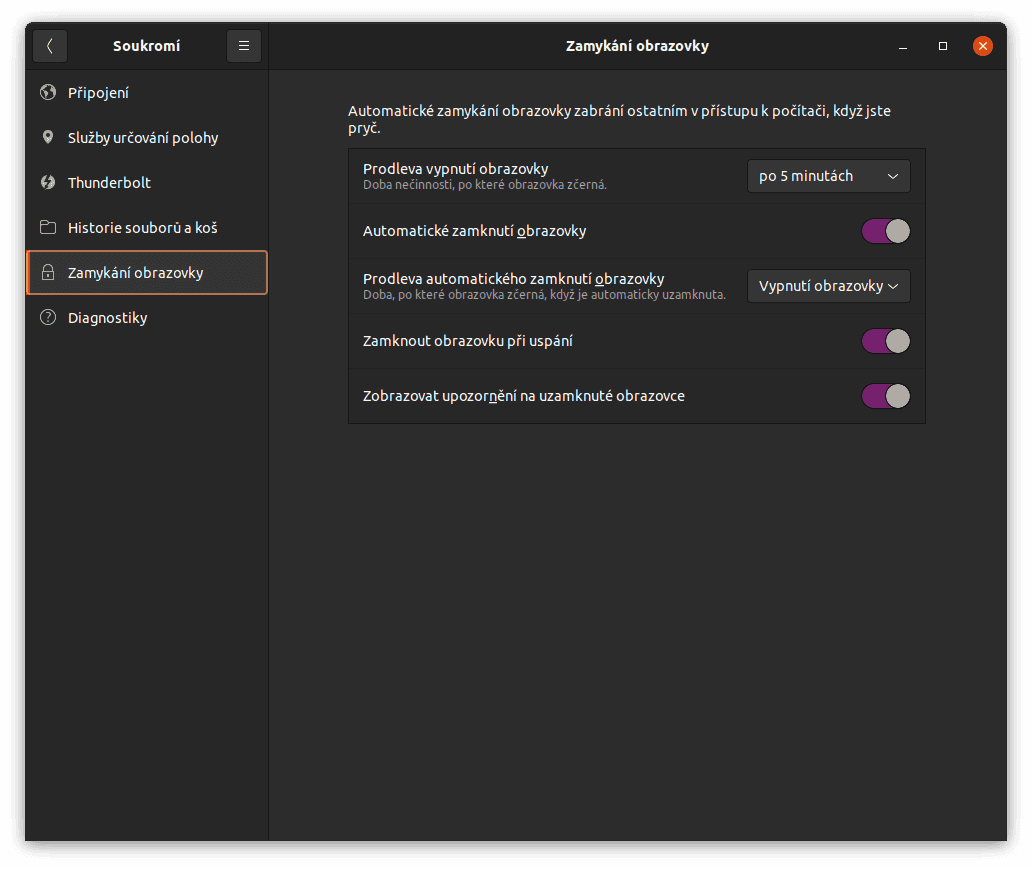Click the question mark icon next to Diagnostiky
The width and height of the screenshot is (1032, 869).
point(48,317)
